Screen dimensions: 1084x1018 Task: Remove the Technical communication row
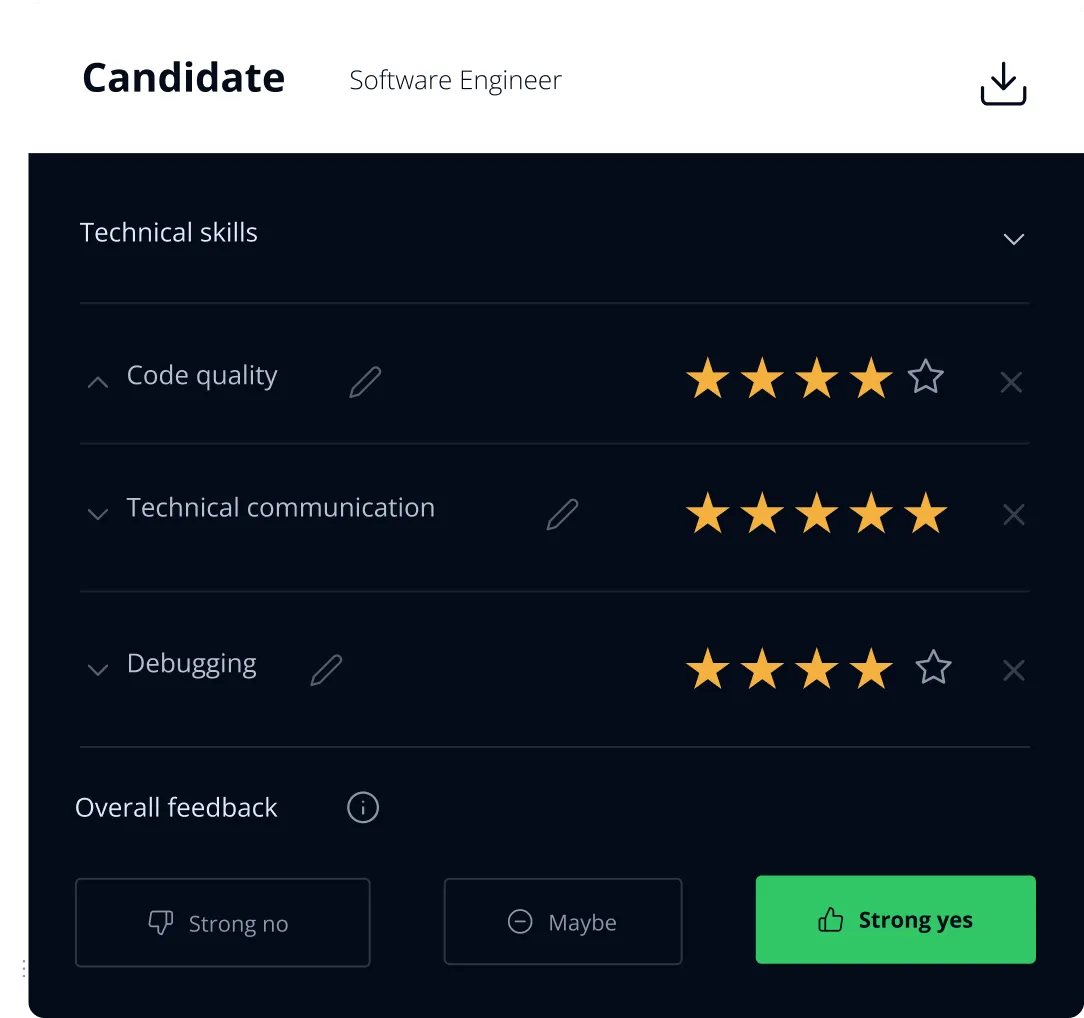click(x=1013, y=515)
